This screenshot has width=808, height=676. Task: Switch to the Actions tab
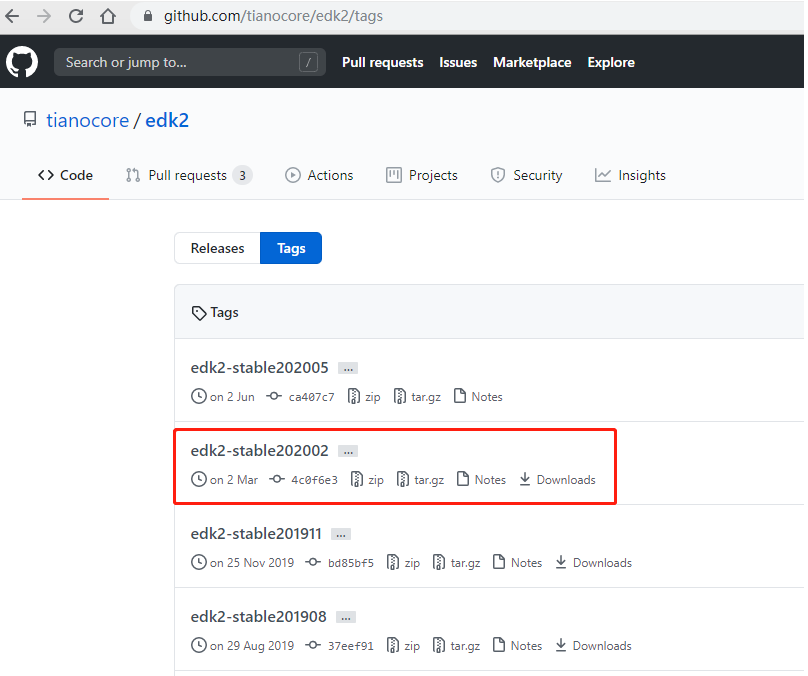click(x=319, y=175)
